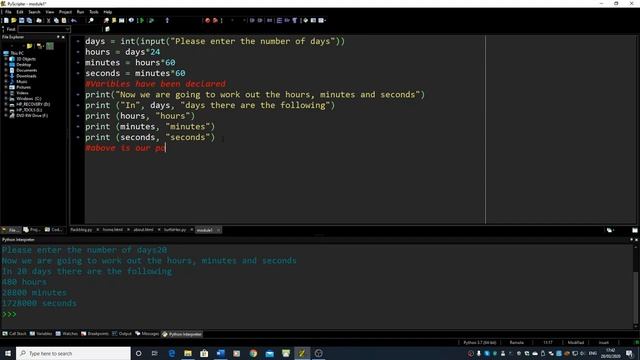Click the browse folder icon in File Explorer
This screenshot has width=640, height=360.
[29, 46]
